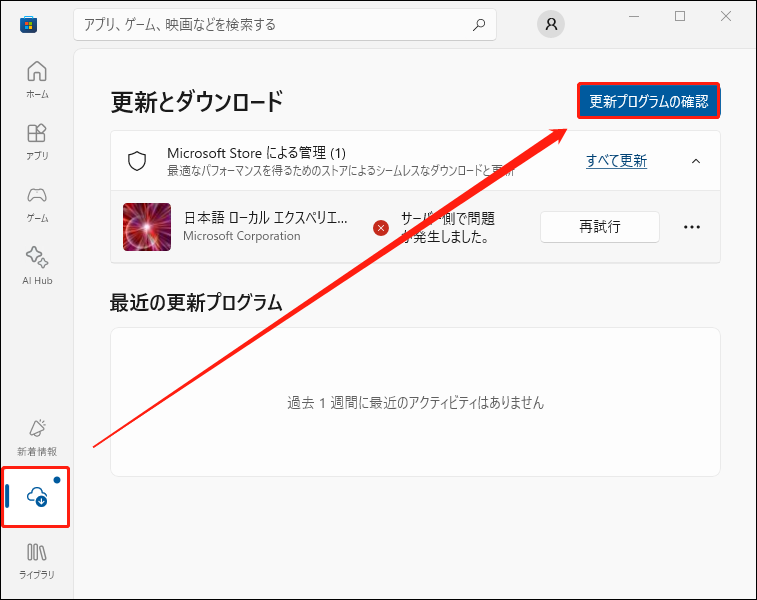Click the 更新とダウンロード page title

[x=197, y=102]
